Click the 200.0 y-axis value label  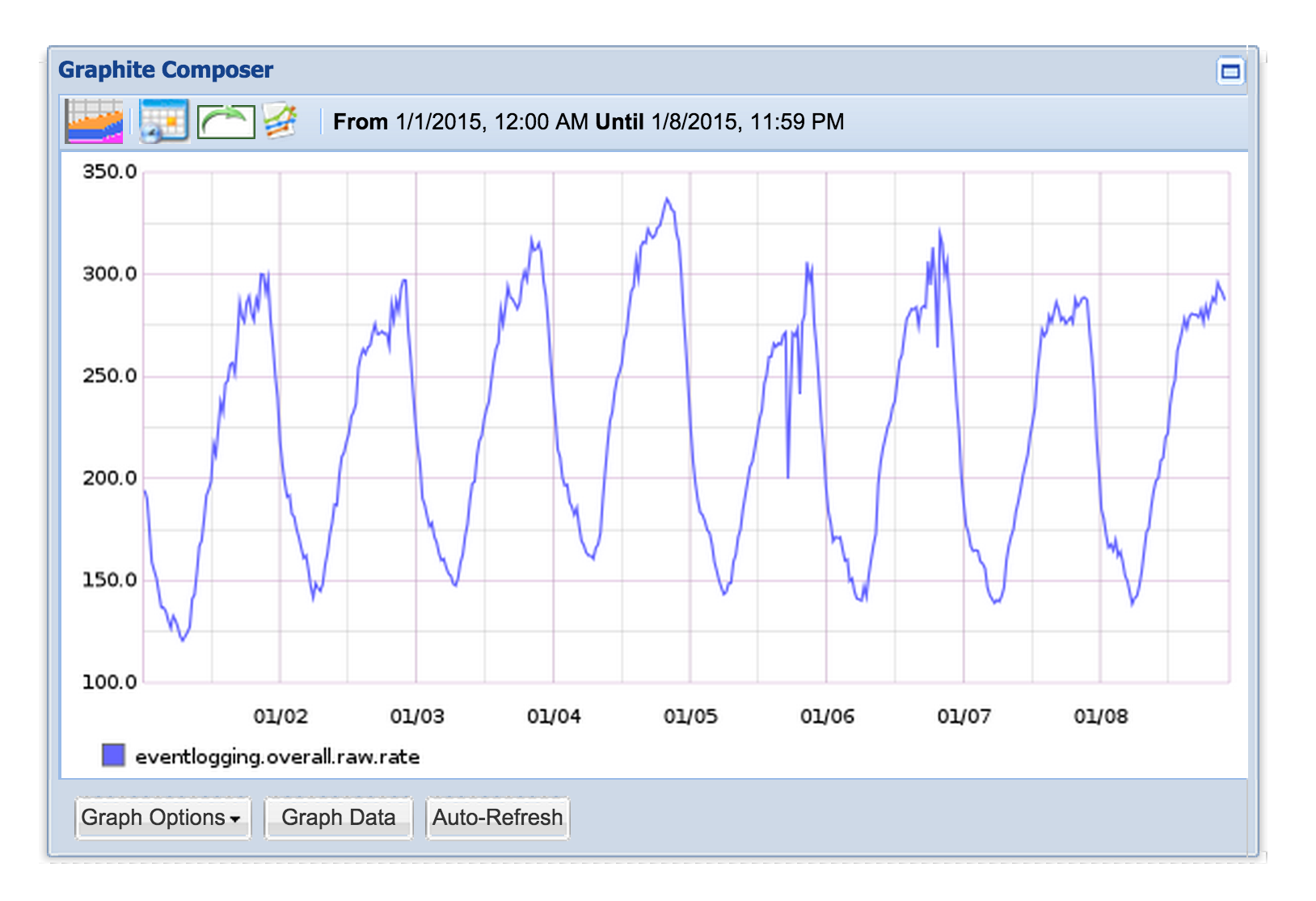click(x=110, y=478)
